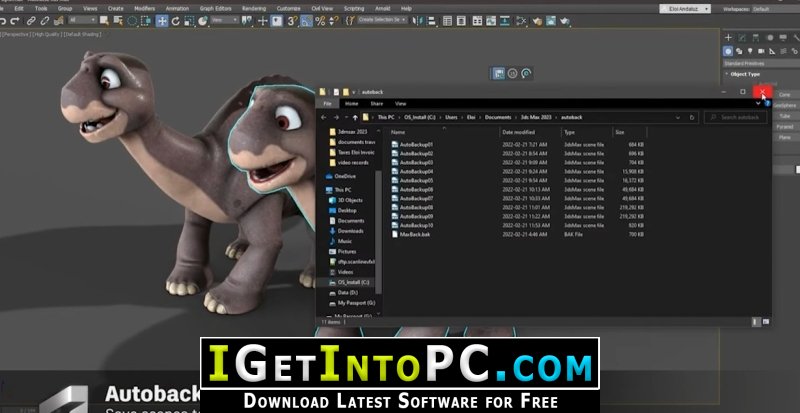
Task: Switch Explorer to large icons view
Action: pos(766,322)
